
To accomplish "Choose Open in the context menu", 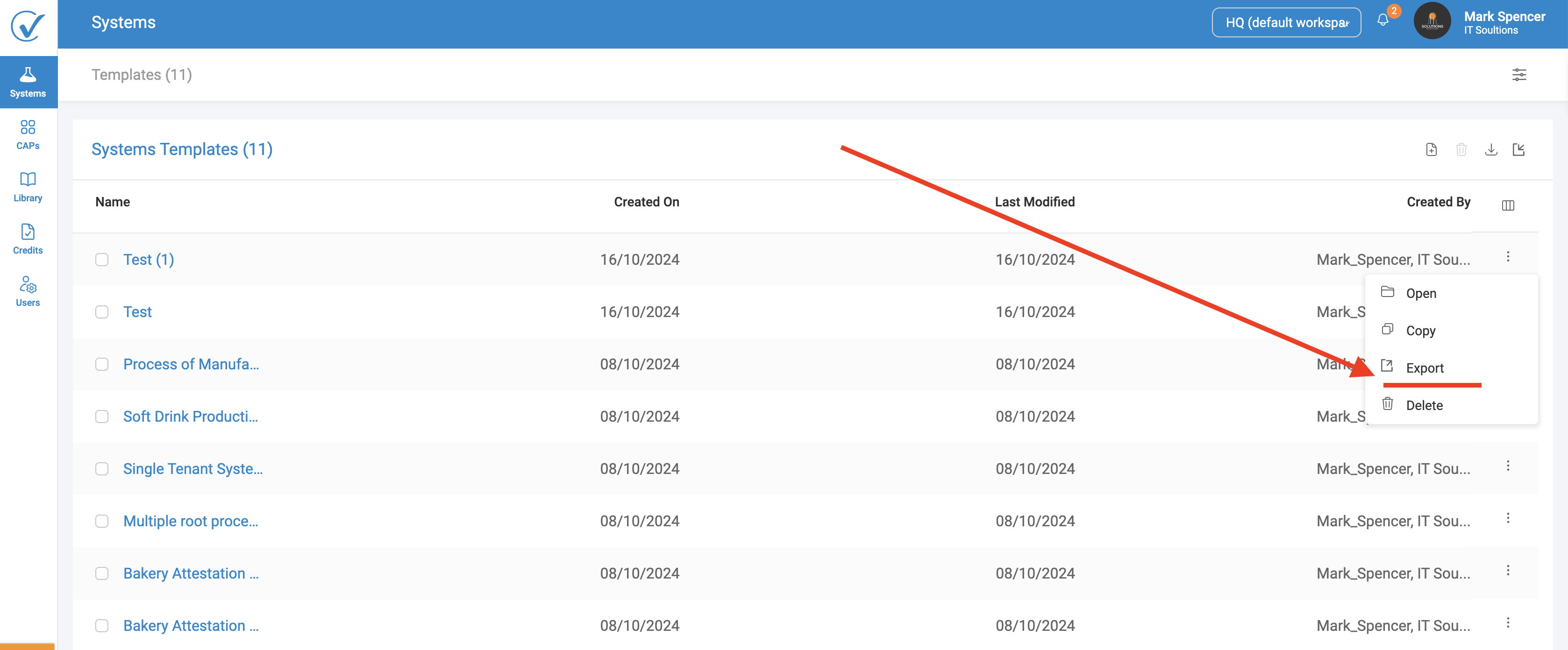I will [x=1451, y=293].
